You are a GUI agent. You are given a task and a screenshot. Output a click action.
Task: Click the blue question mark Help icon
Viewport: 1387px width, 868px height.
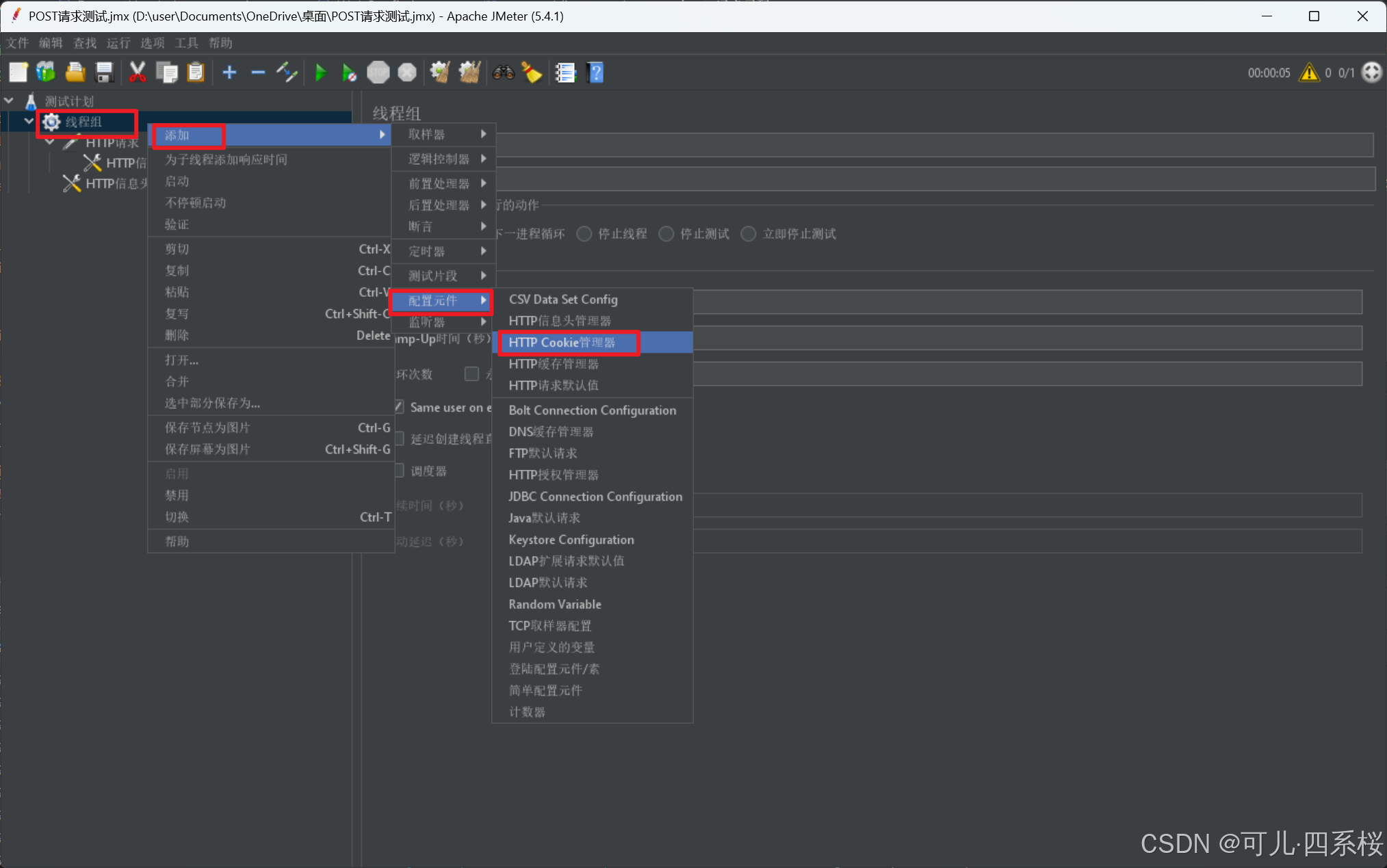tap(595, 73)
